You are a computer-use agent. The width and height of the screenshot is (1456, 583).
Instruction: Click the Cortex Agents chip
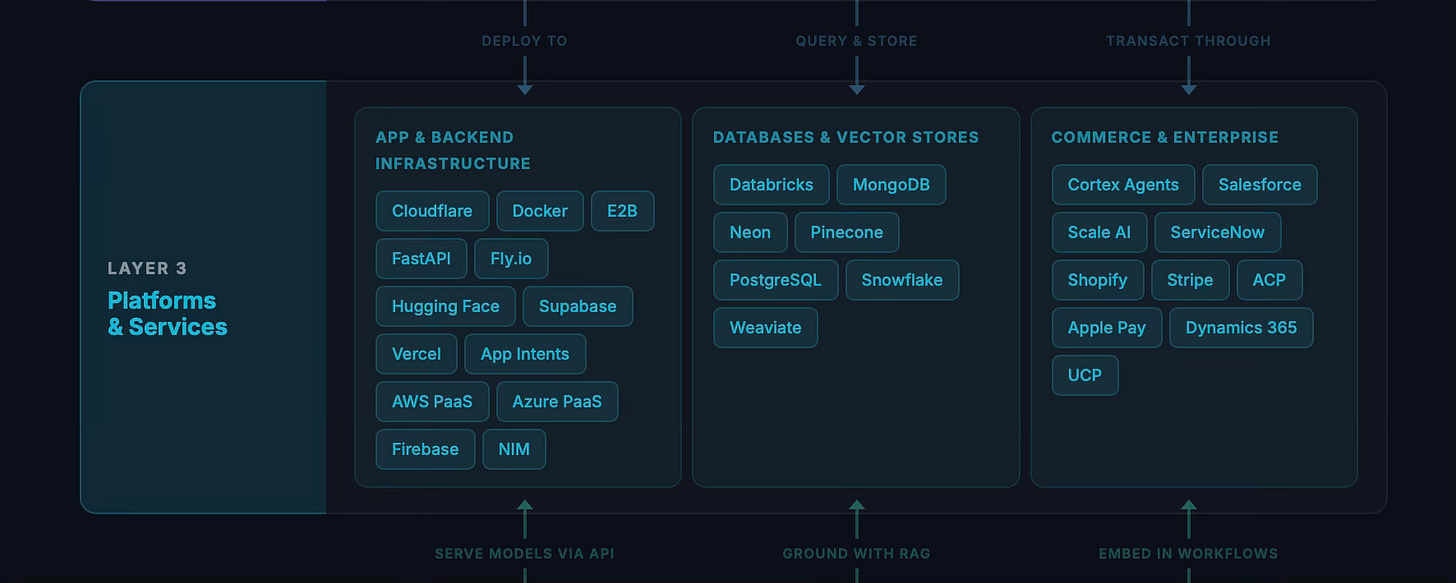tap(1123, 185)
